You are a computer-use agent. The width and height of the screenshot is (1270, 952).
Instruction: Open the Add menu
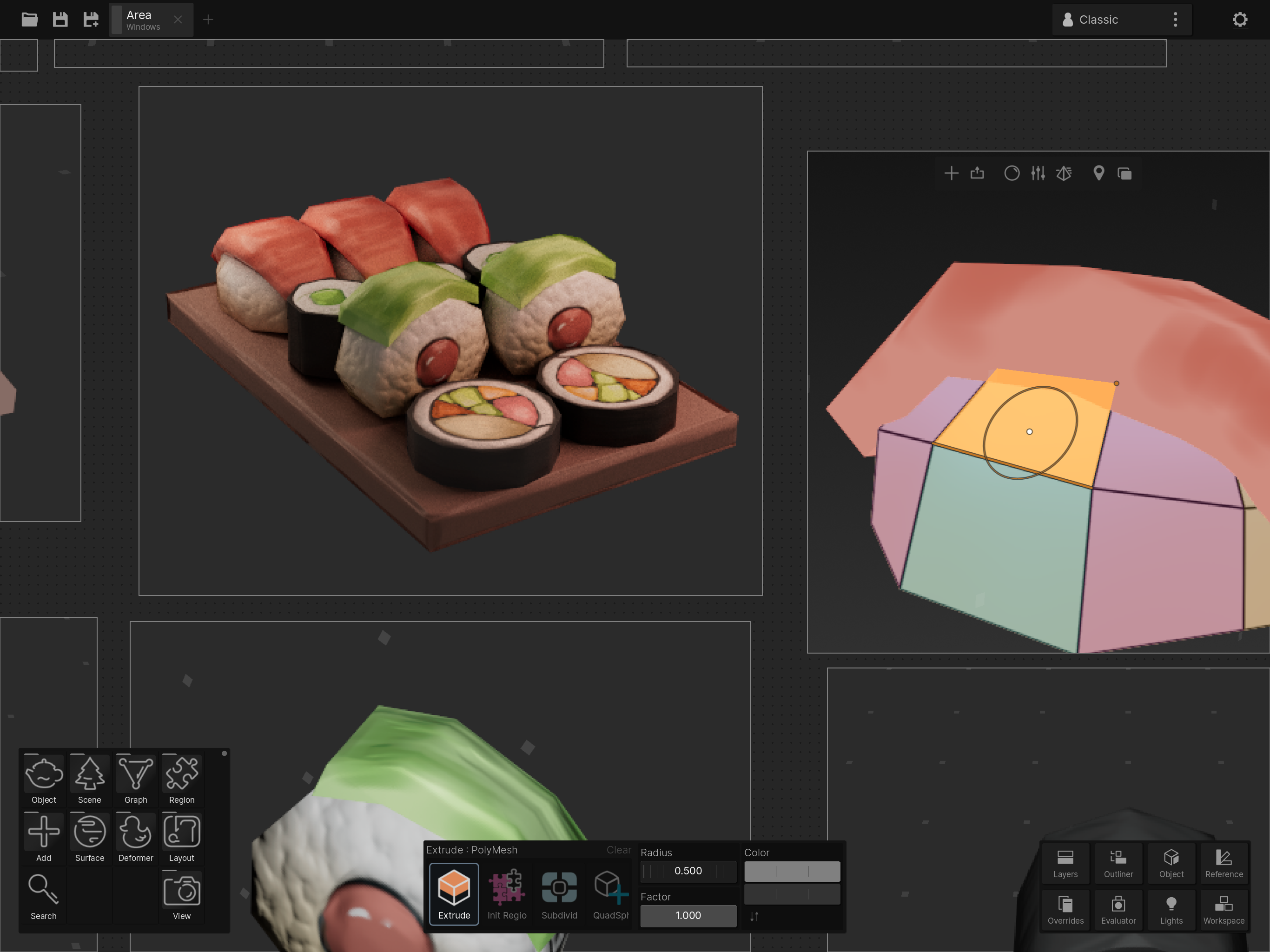click(44, 838)
